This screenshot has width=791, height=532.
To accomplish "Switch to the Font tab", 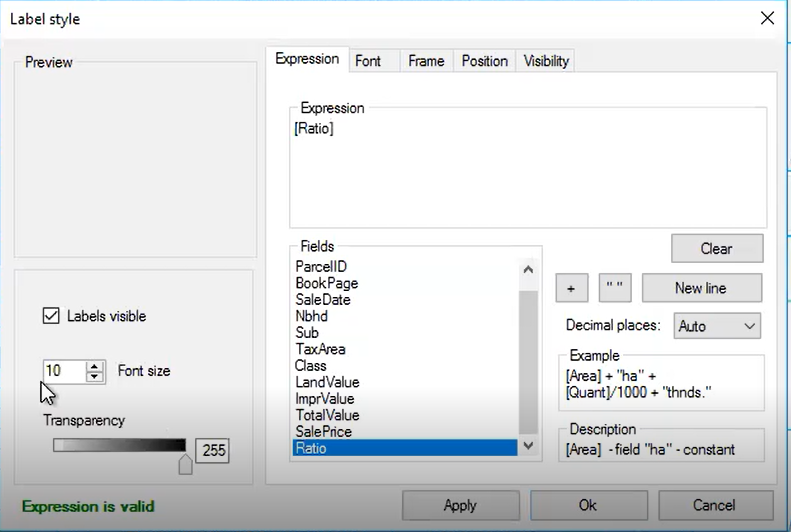I will click(x=374, y=61).
